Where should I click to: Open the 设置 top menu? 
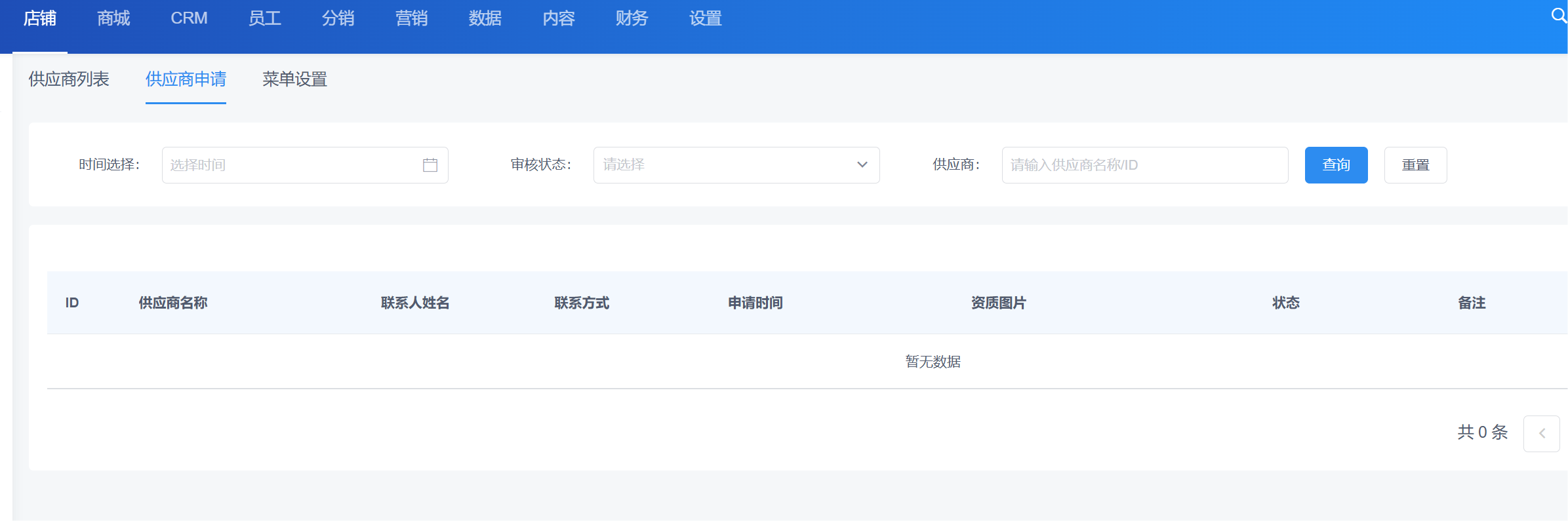[706, 18]
